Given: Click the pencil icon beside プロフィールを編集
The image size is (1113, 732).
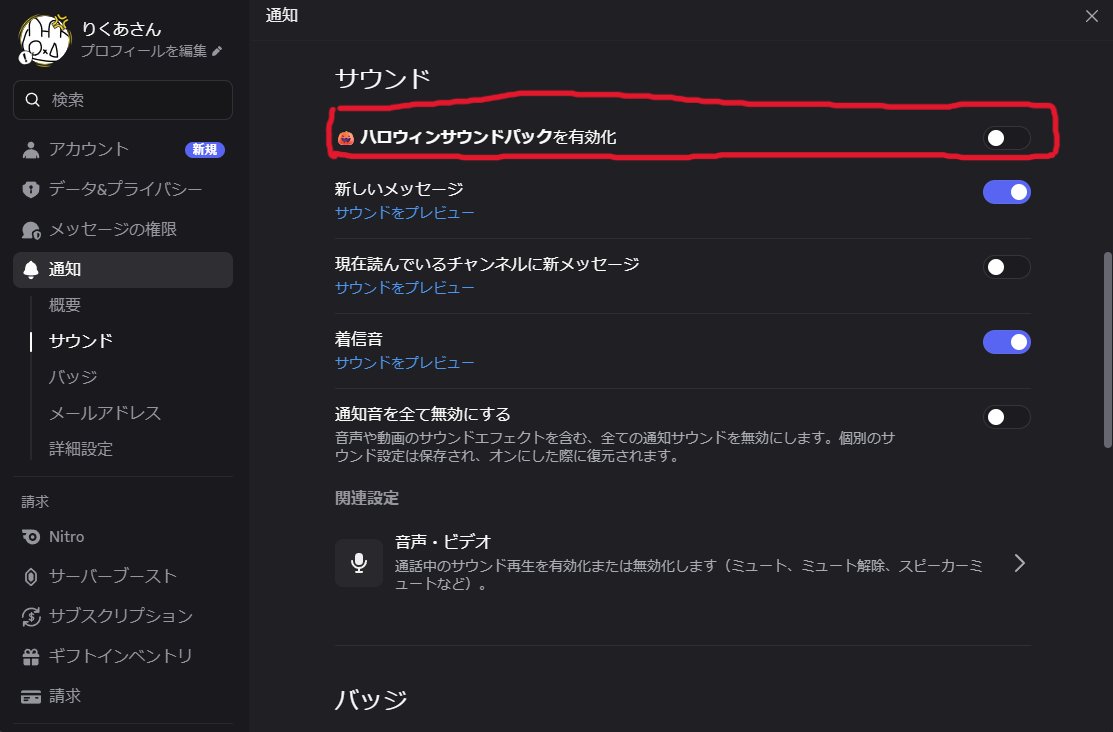Looking at the screenshot, I should tap(217, 51).
